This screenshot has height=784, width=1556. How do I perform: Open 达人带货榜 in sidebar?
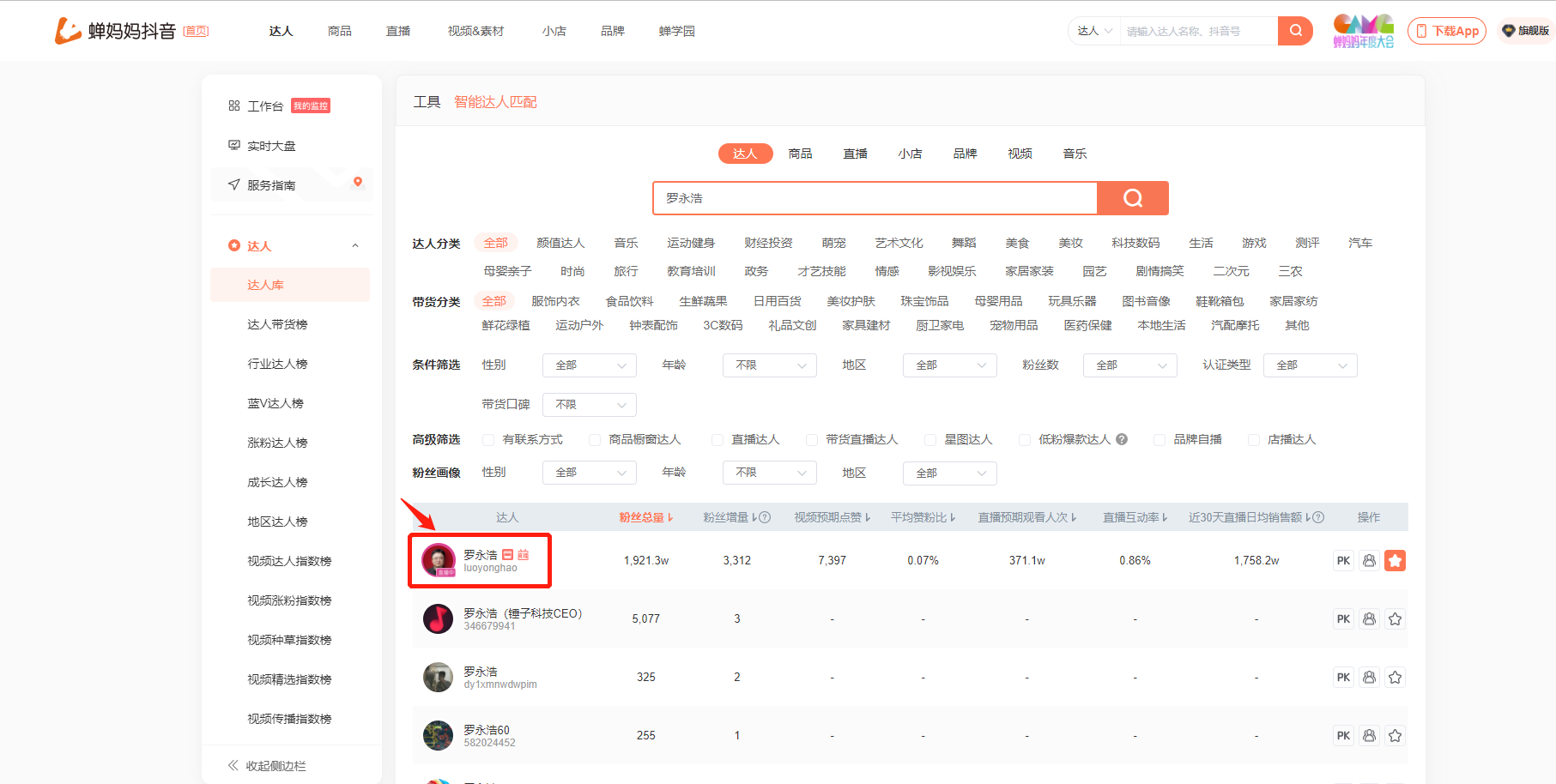click(277, 324)
